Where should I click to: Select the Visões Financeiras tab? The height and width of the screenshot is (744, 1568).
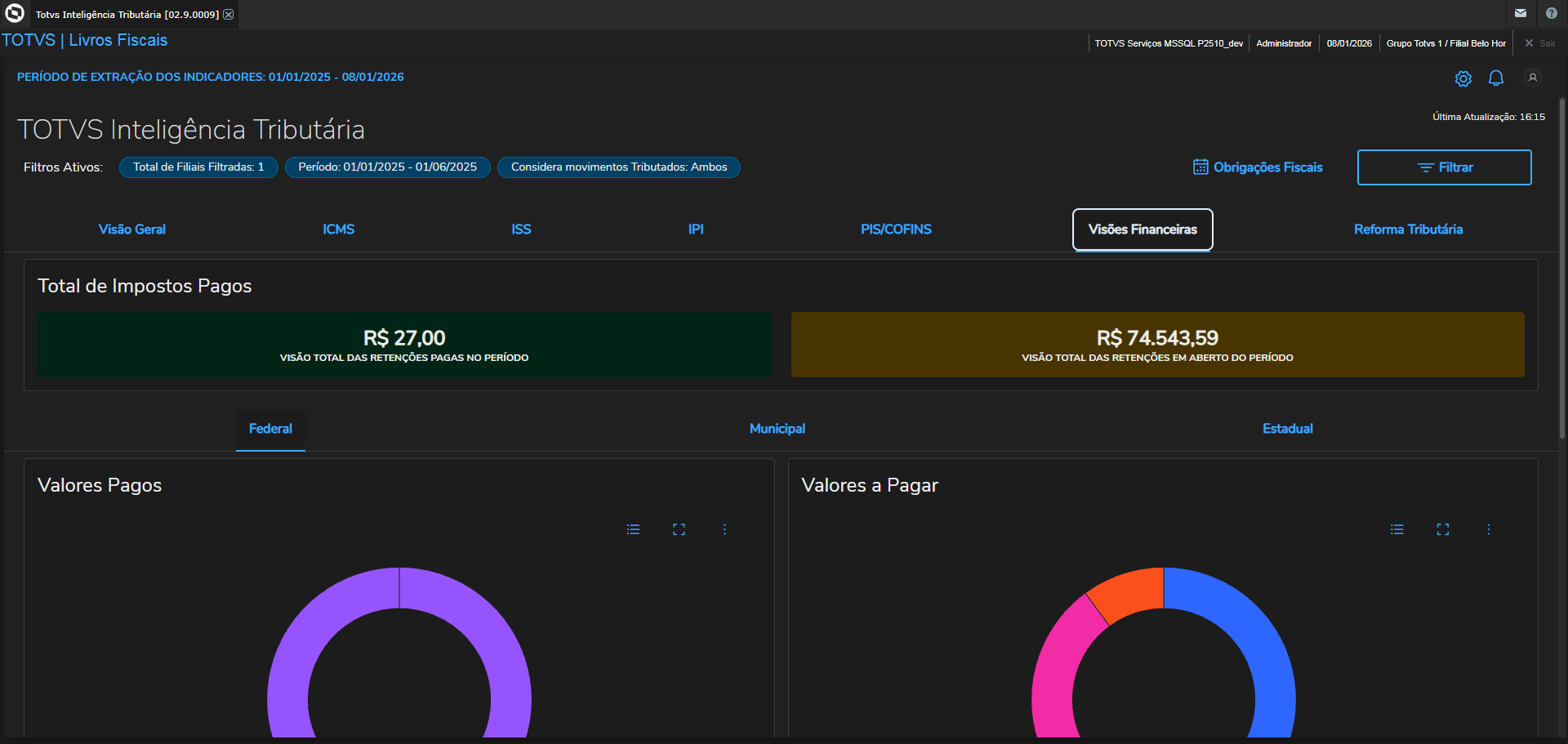pos(1143,229)
